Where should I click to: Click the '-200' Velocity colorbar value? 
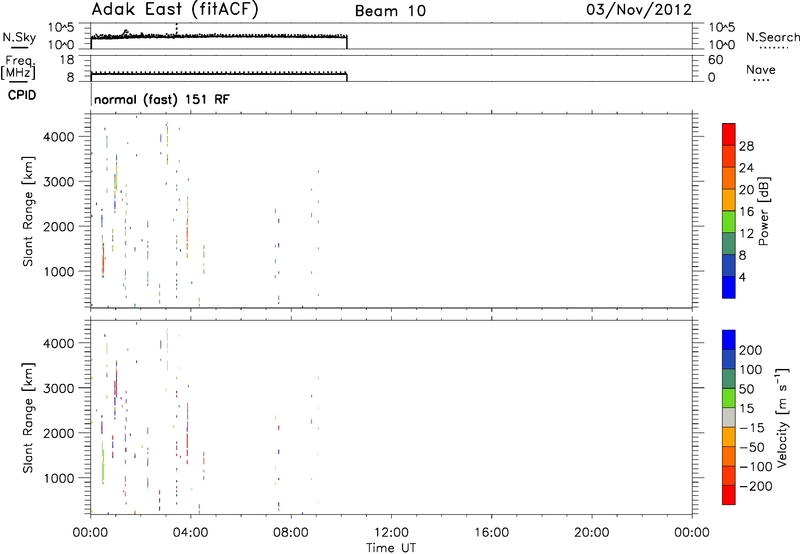click(x=755, y=486)
